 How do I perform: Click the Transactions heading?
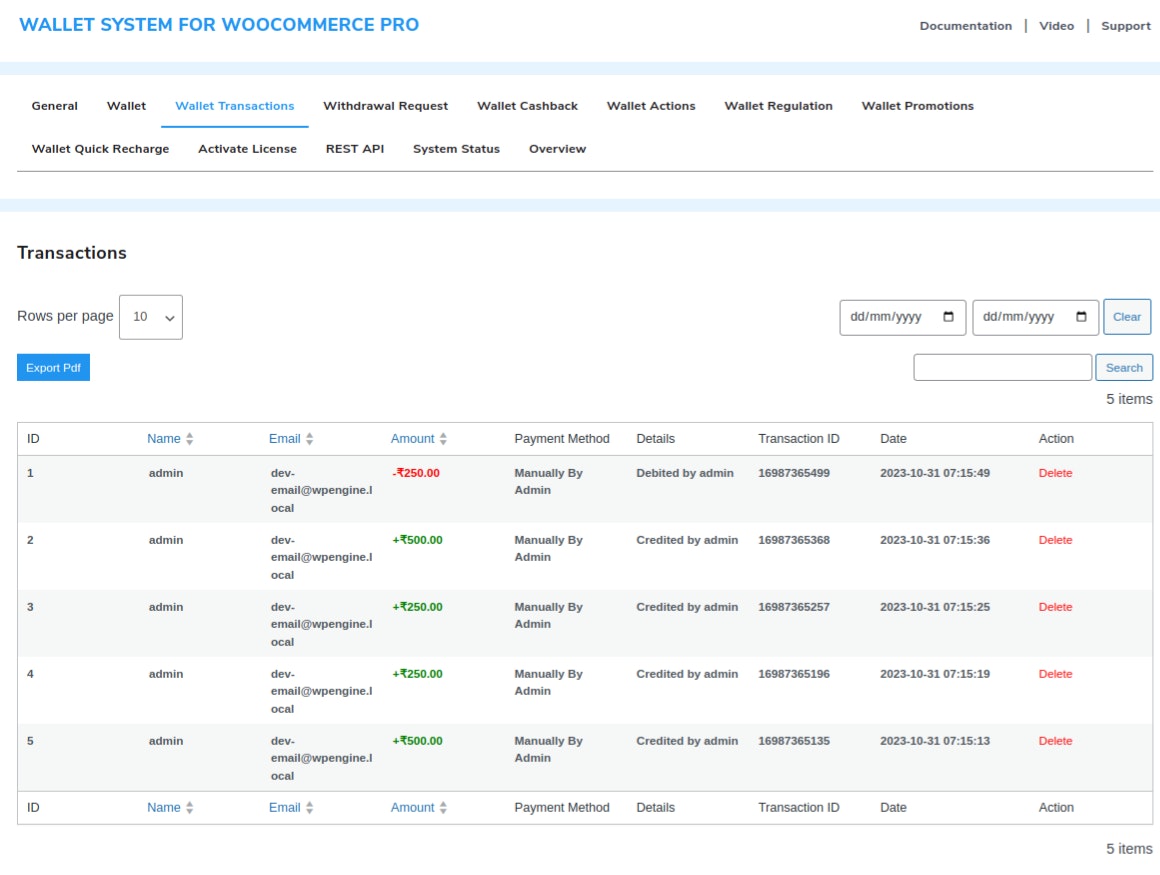(x=72, y=253)
